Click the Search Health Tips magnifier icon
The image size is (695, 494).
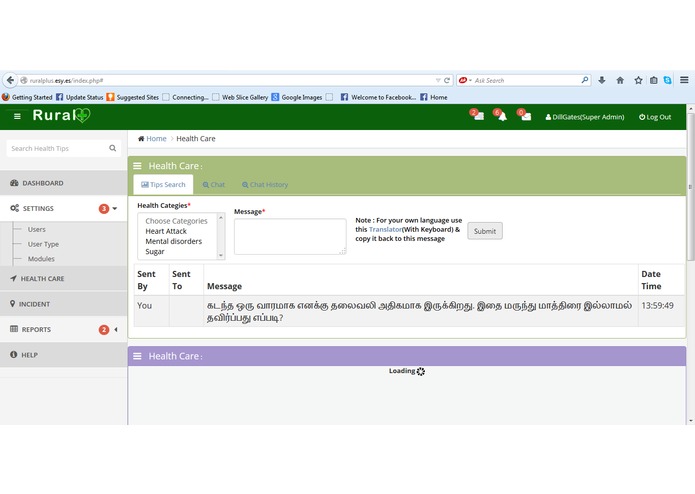coord(113,148)
